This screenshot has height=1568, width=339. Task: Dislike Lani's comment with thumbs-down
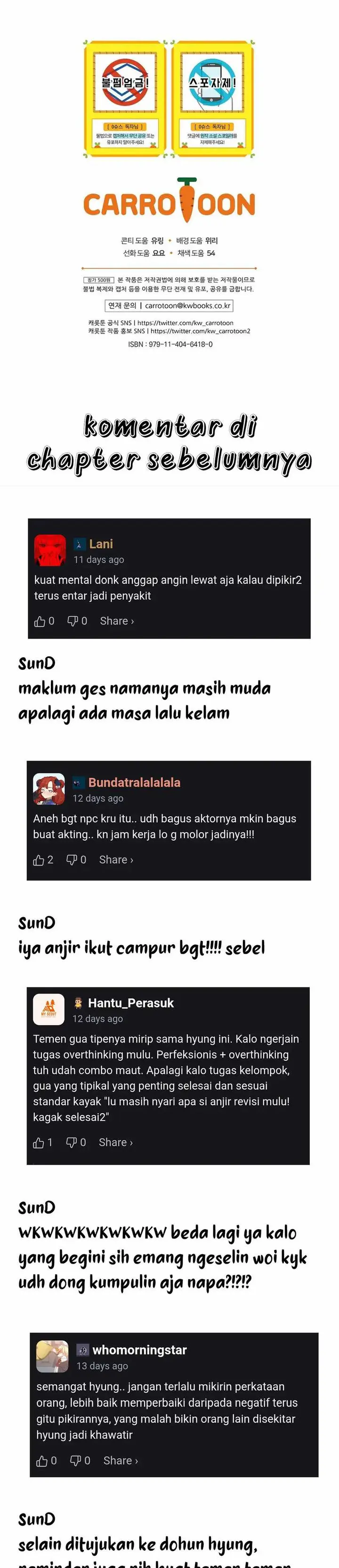[x=73, y=621]
